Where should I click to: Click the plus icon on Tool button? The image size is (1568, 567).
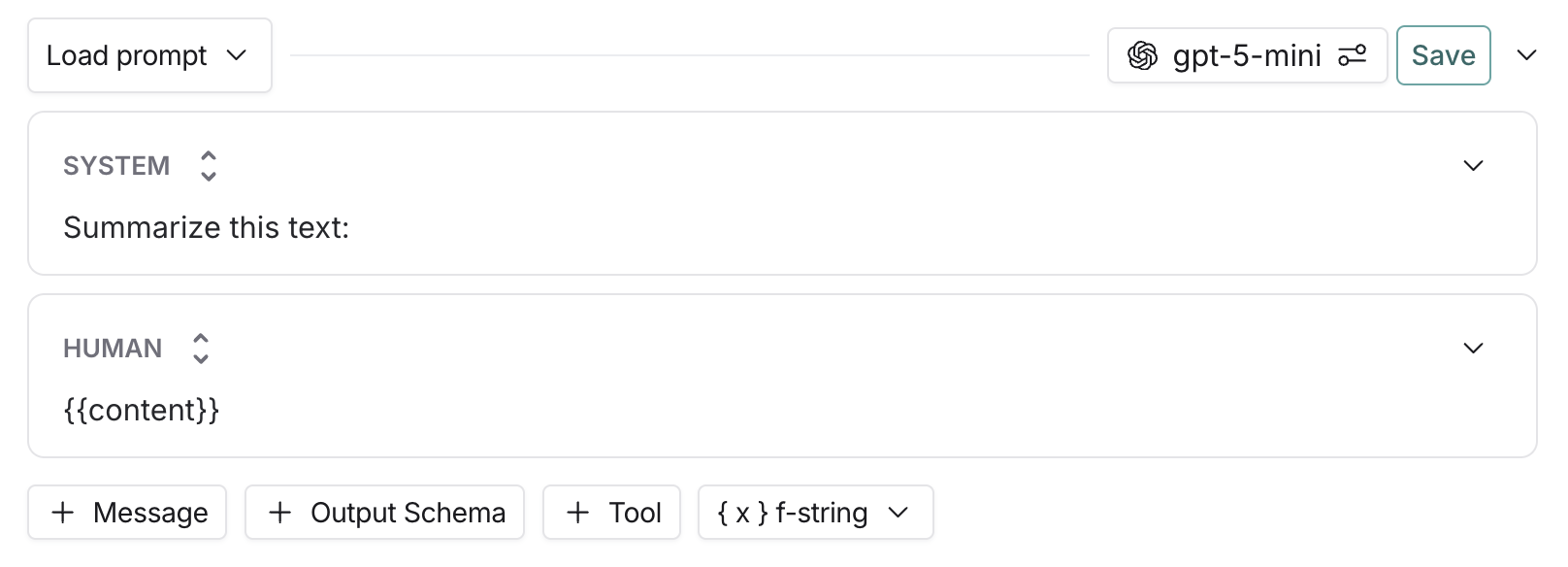(579, 512)
